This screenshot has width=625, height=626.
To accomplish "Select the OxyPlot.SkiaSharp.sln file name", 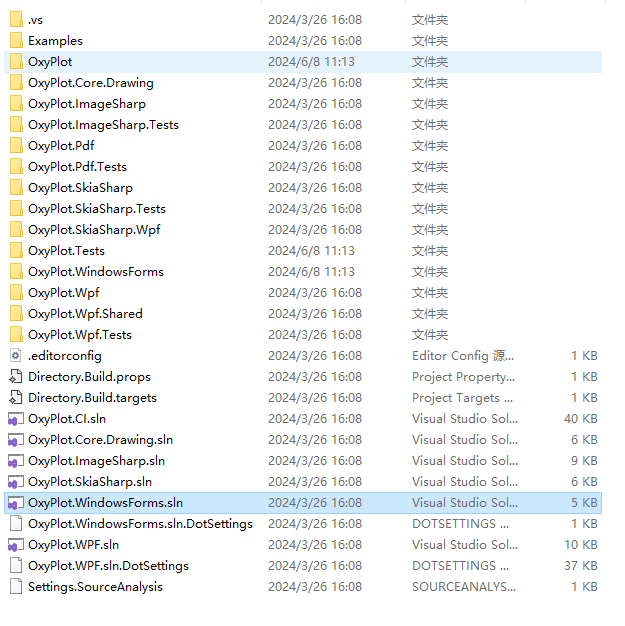I will point(90,482).
